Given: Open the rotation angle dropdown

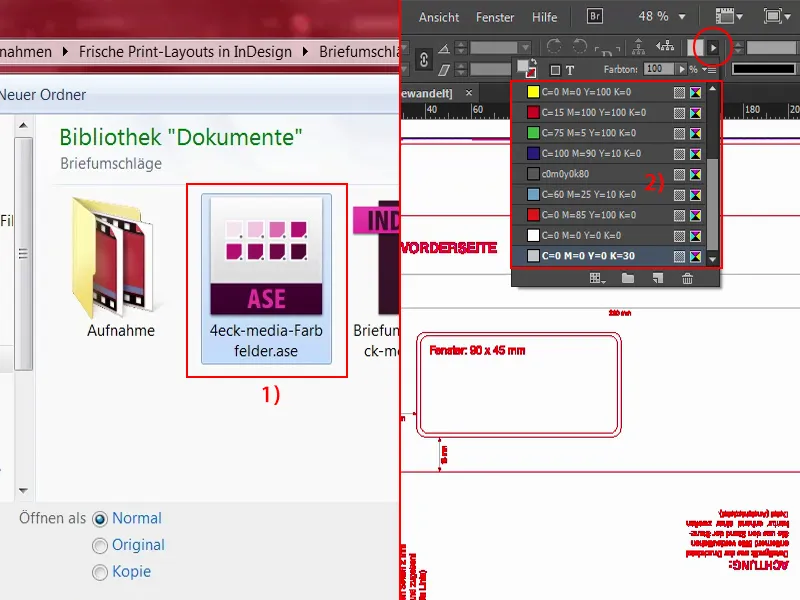Looking at the screenshot, I should (525, 48).
